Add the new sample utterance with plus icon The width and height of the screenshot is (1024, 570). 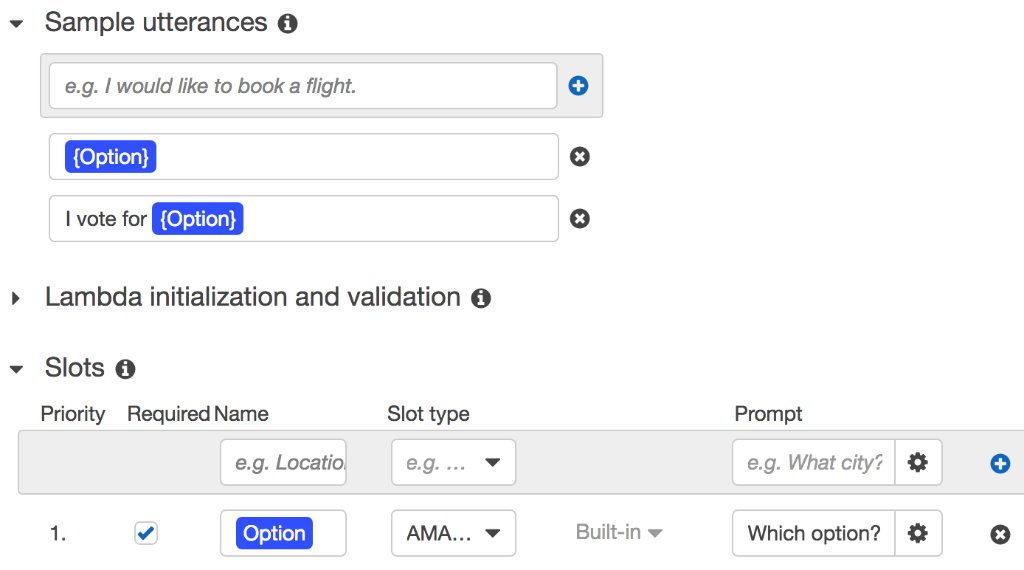point(578,86)
